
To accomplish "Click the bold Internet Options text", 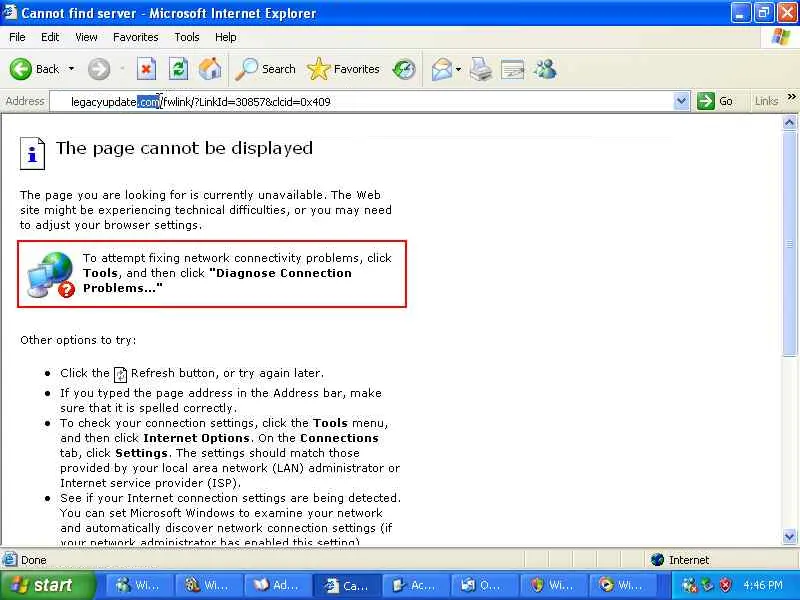I will point(196,438).
